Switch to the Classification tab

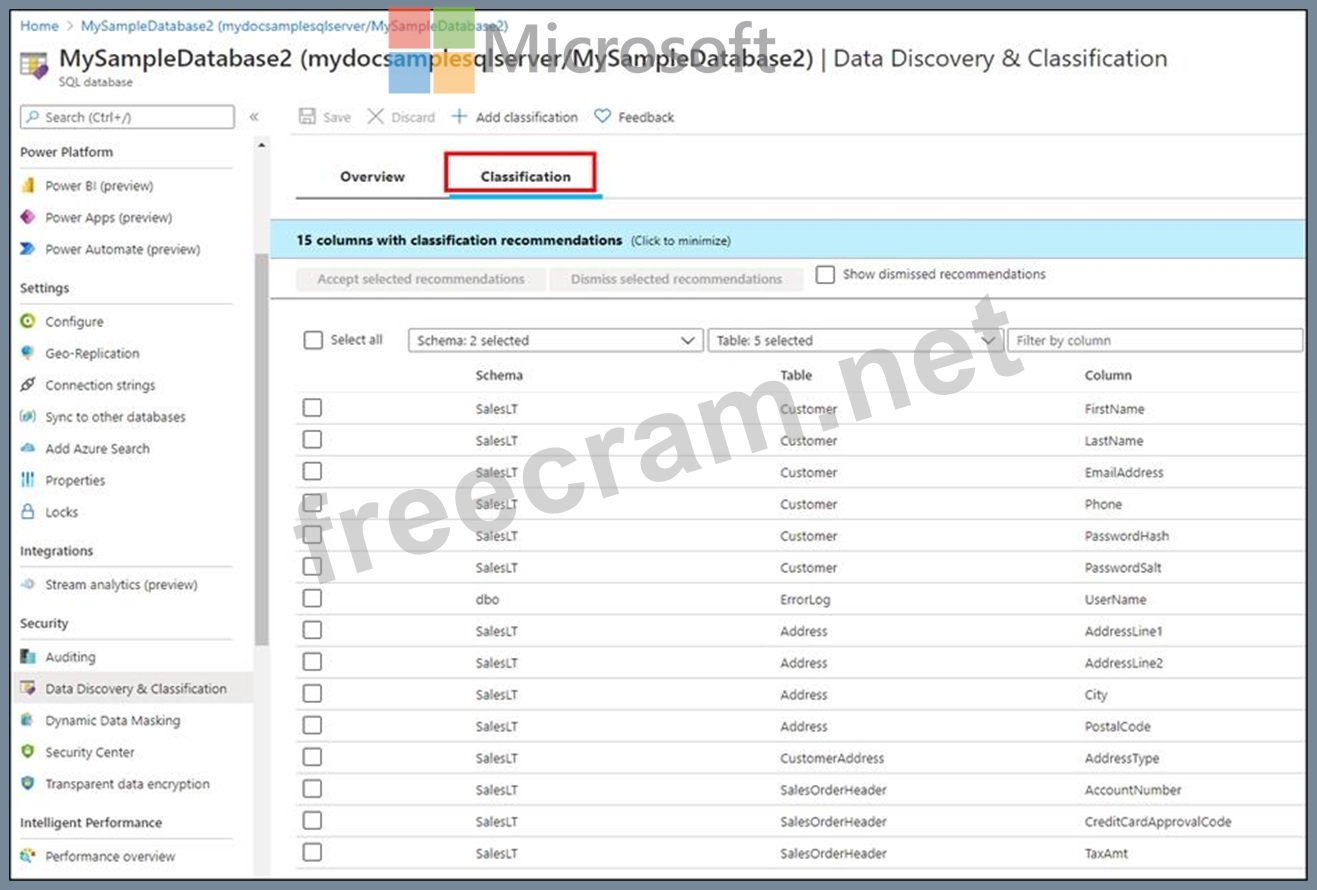pyautogui.click(x=525, y=177)
